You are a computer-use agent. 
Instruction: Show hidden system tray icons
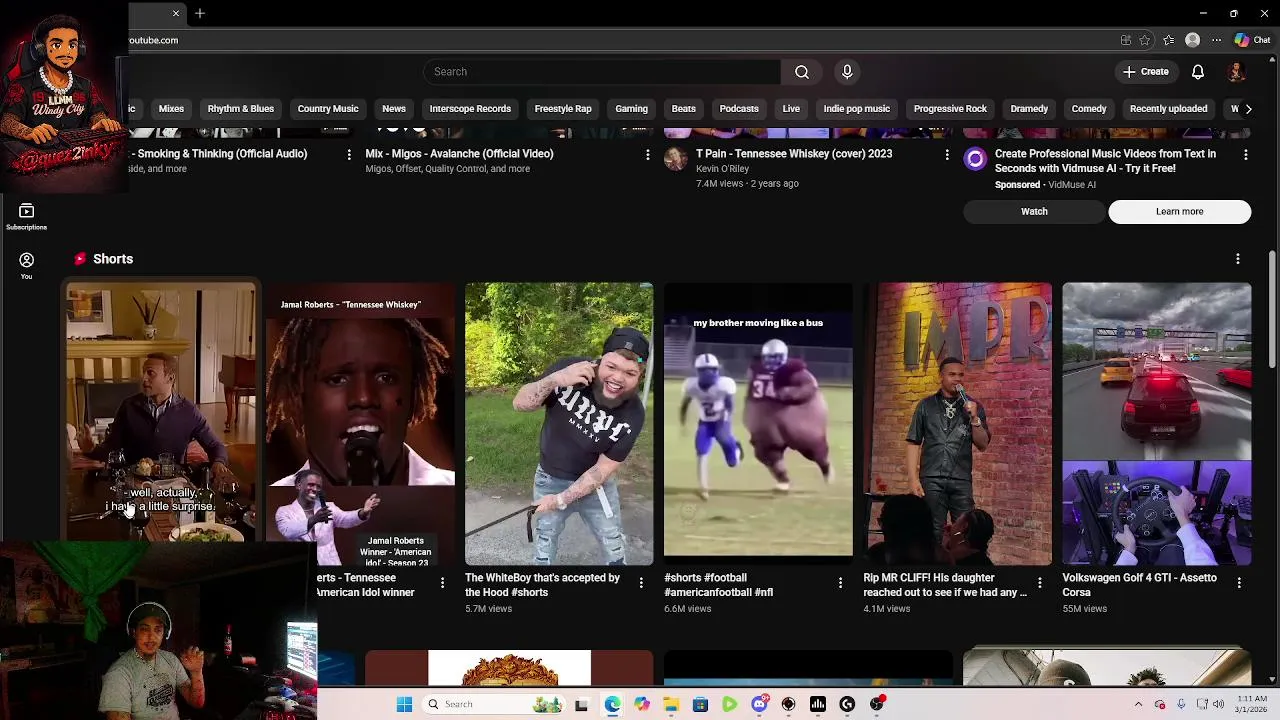(1138, 705)
